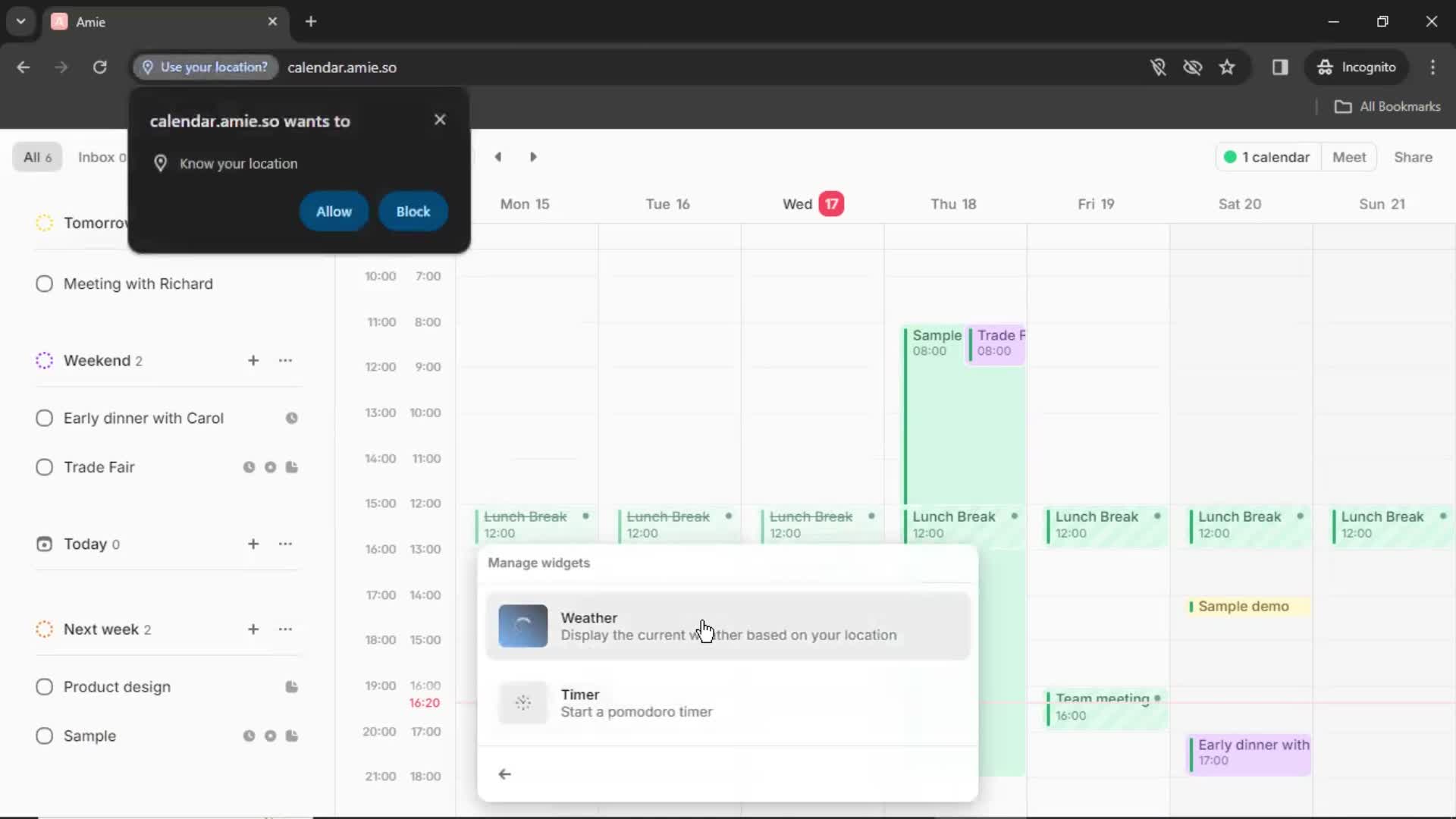The width and height of the screenshot is (1456, 819).
Task: Expand the Weekend tasks group
Action: point(97,360)
